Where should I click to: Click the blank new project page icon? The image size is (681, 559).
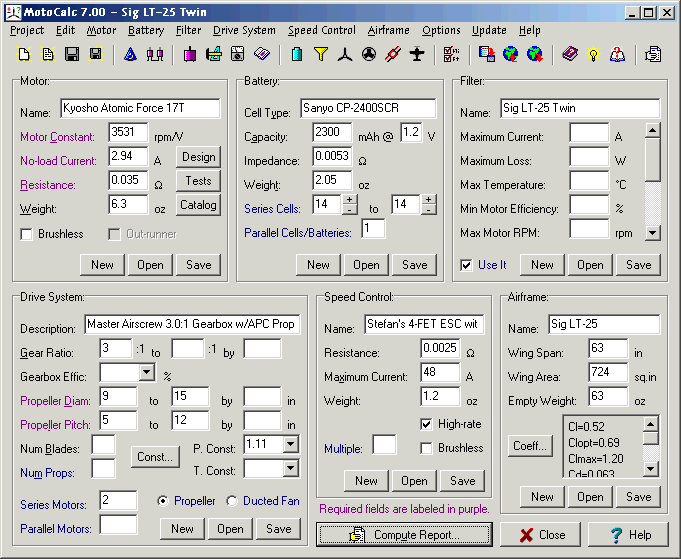pyautogui.click(x=24, y=54)
